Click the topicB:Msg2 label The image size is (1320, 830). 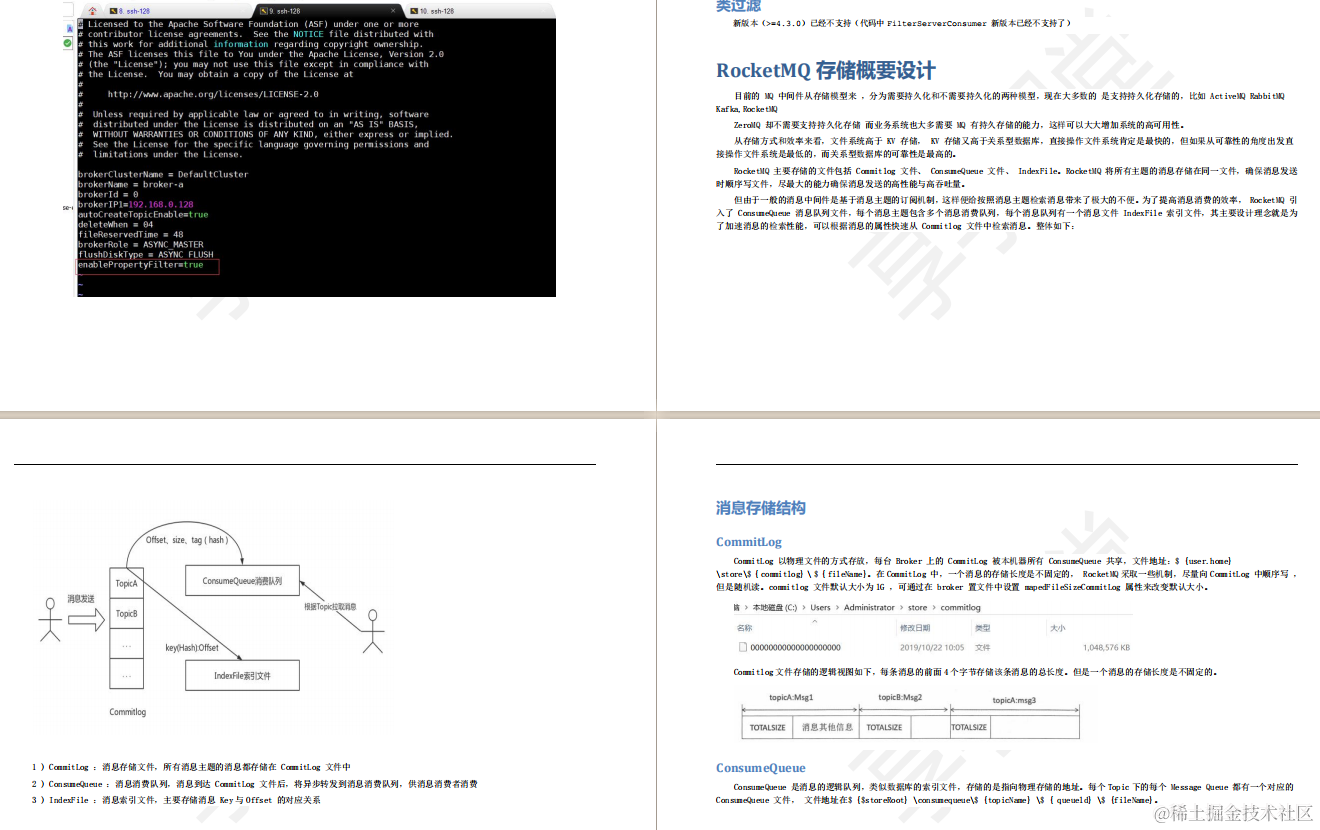900,697
